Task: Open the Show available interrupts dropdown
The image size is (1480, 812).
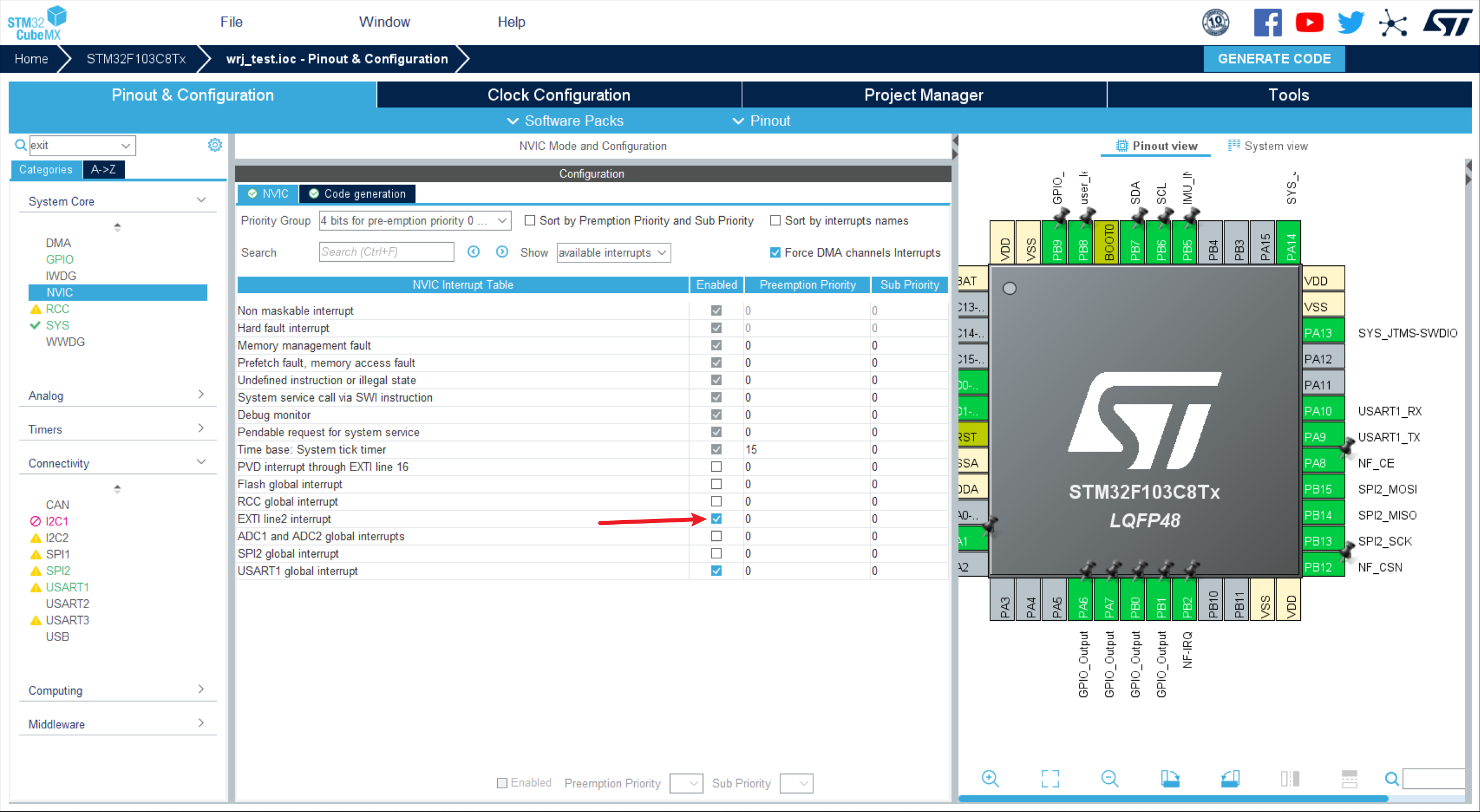Action: click(x=613, y=253)
